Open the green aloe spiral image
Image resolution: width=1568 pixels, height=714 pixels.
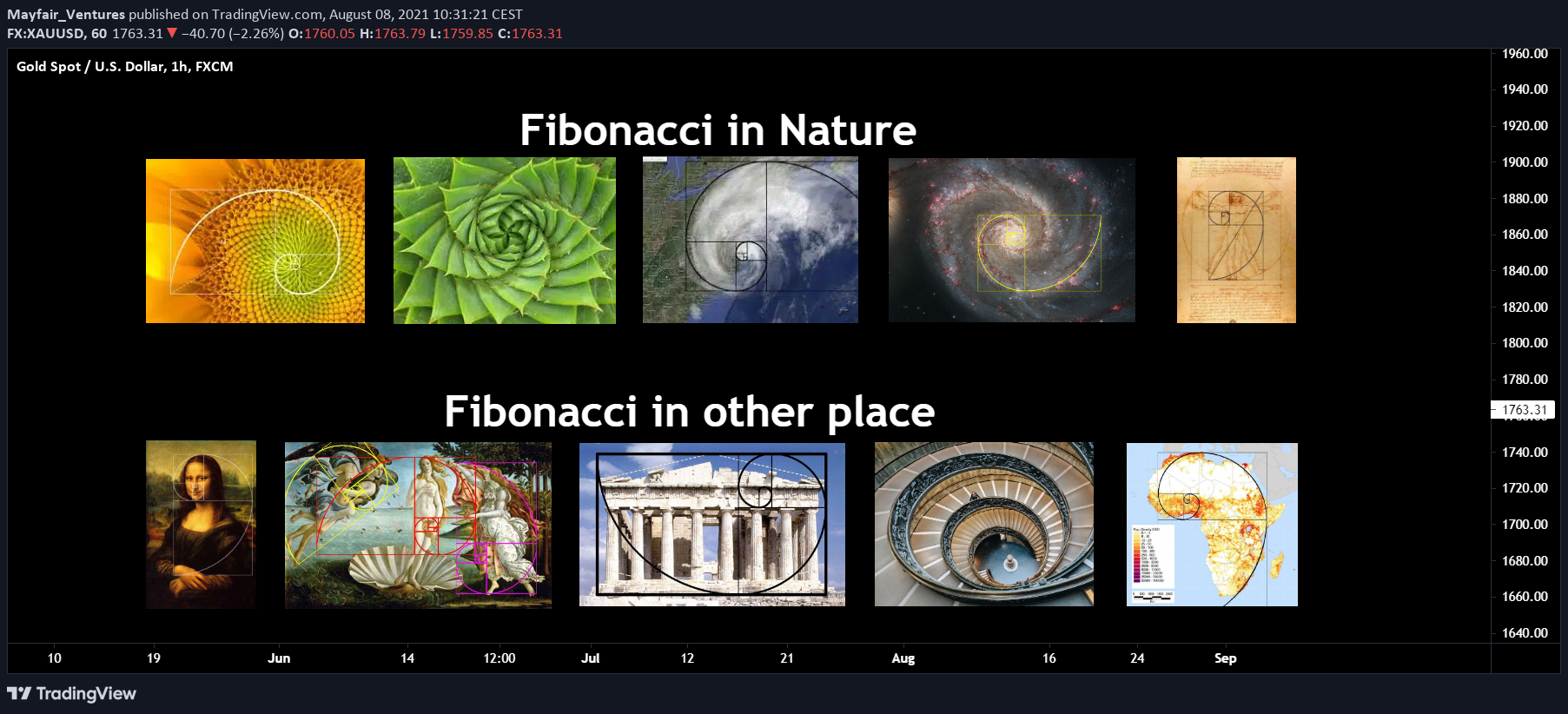pos(505,241)
